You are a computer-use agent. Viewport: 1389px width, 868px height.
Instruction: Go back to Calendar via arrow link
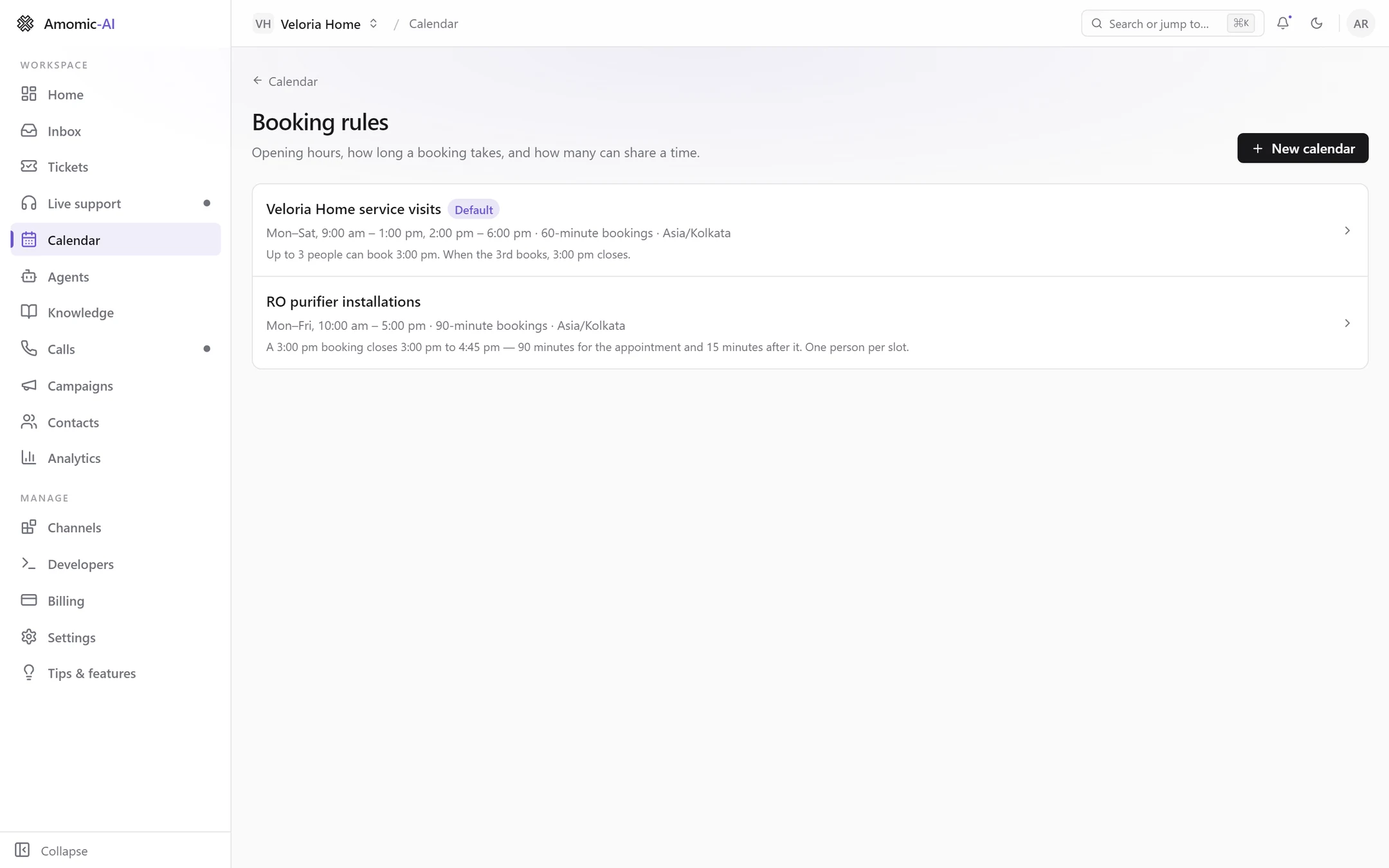tap(285, 81)
